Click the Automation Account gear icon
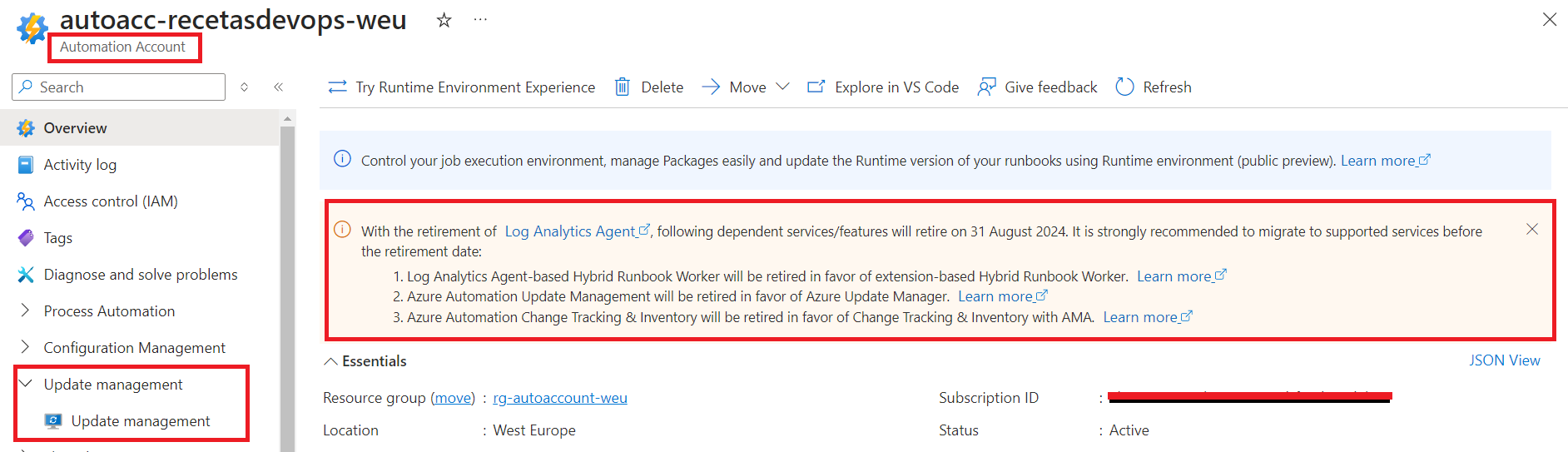The height and width of the screenshot is (452, 1568). 32,27
